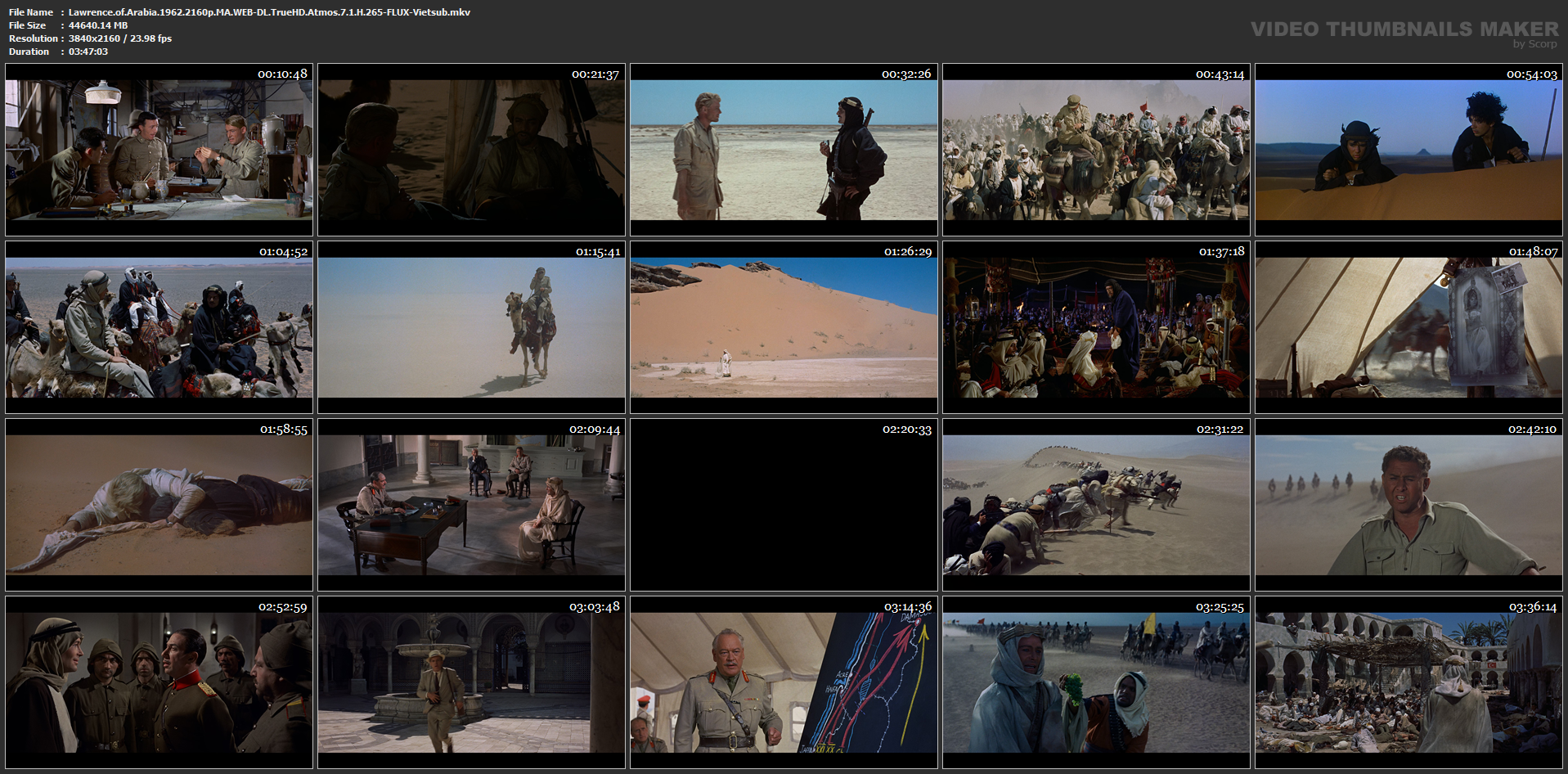Open the shouting man frame at 02:42:10
Screen dimensions: 1568x774
pos(1409,505)
